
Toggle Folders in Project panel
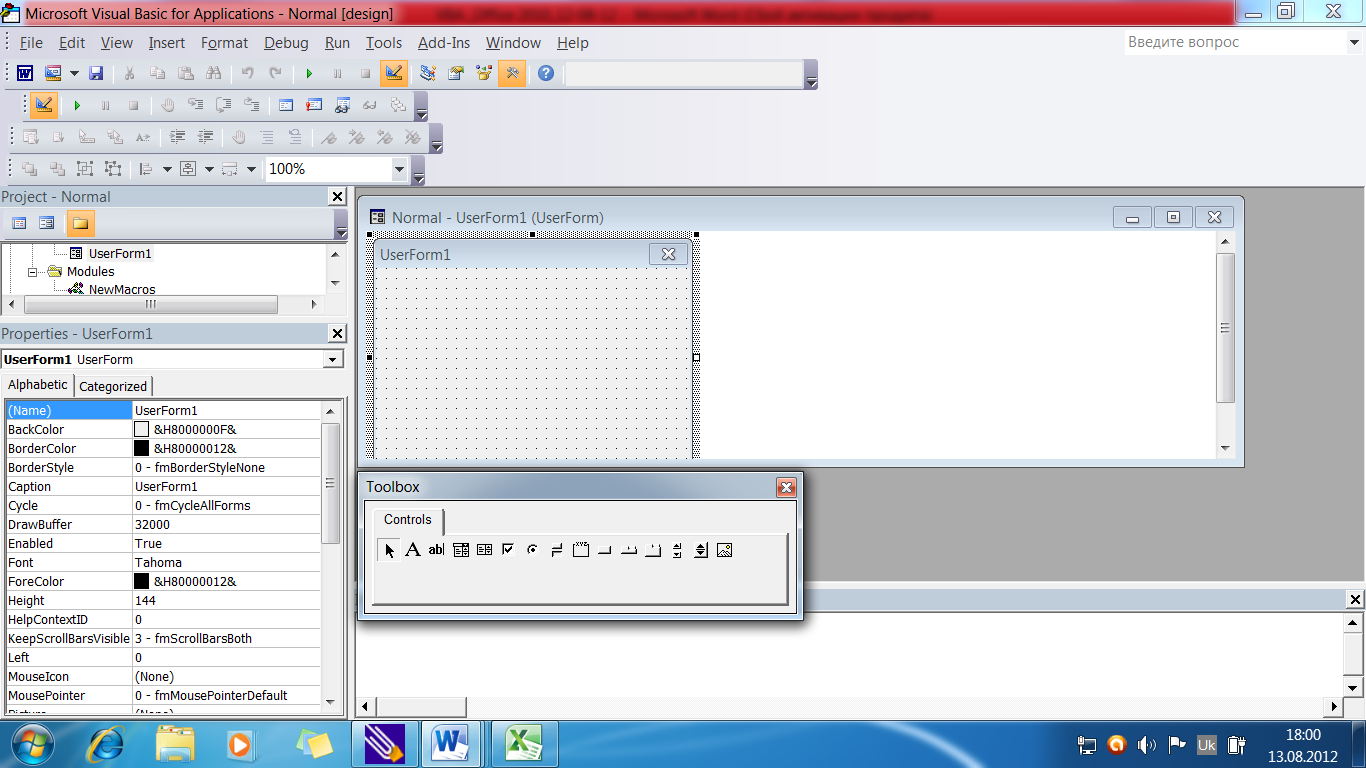(x=80, y=223)
